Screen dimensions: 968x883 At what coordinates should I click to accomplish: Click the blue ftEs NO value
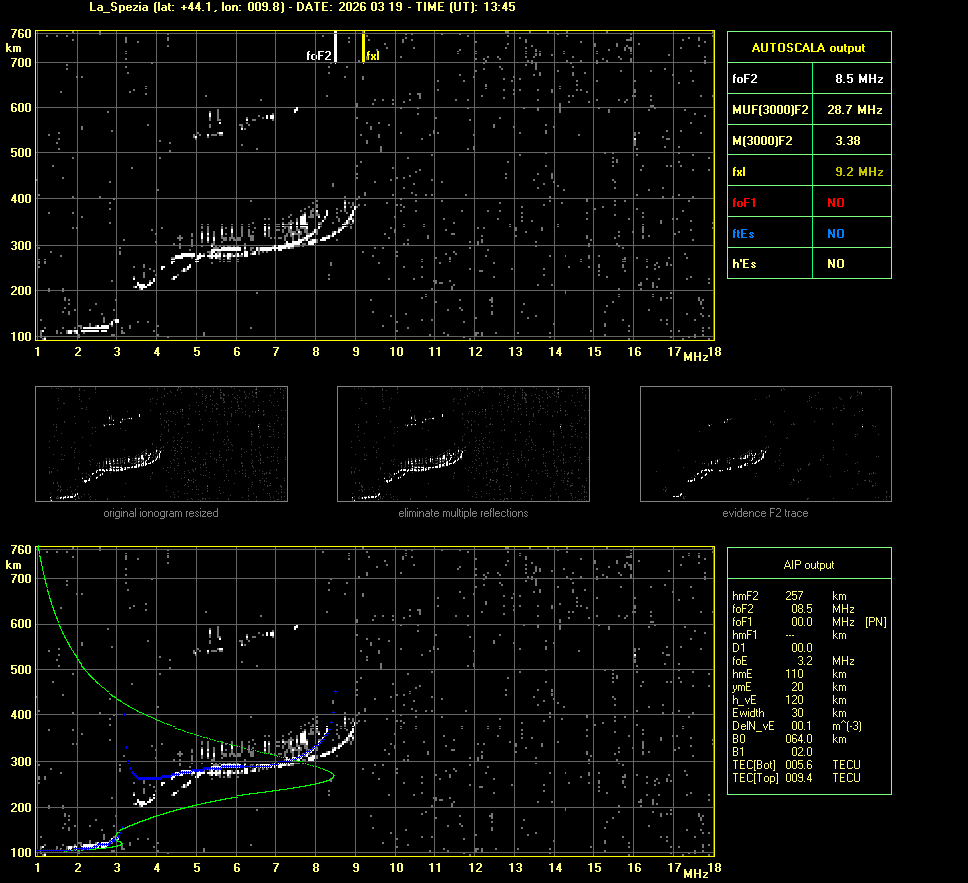835,233
